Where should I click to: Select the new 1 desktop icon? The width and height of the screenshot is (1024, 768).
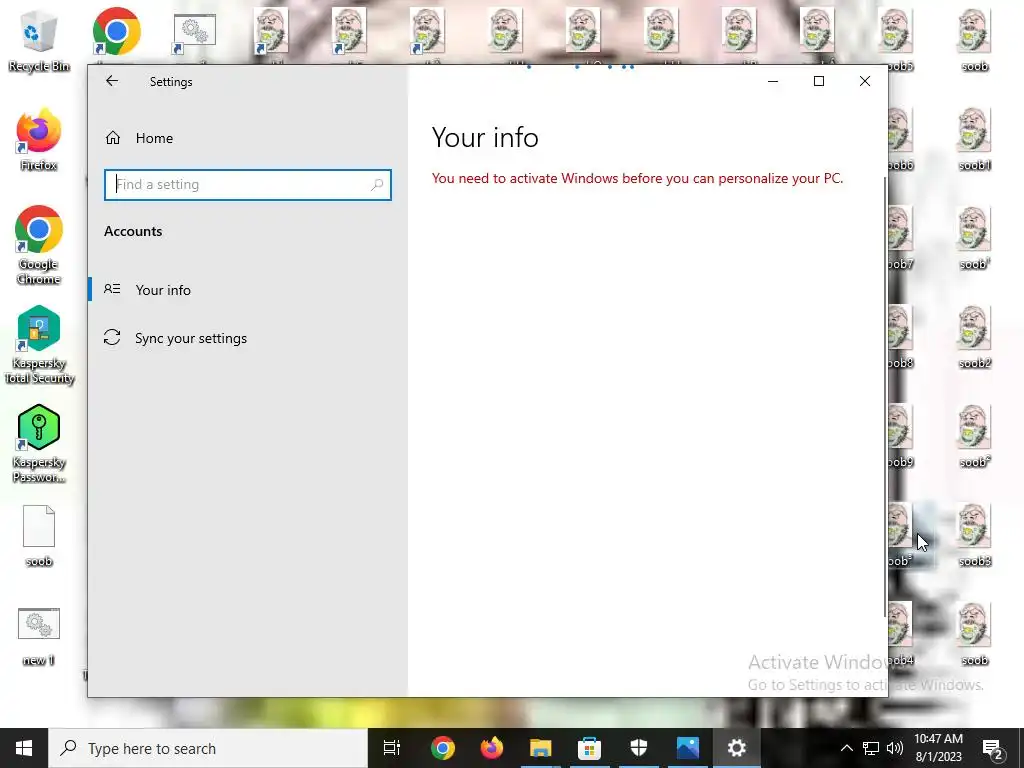39,636
